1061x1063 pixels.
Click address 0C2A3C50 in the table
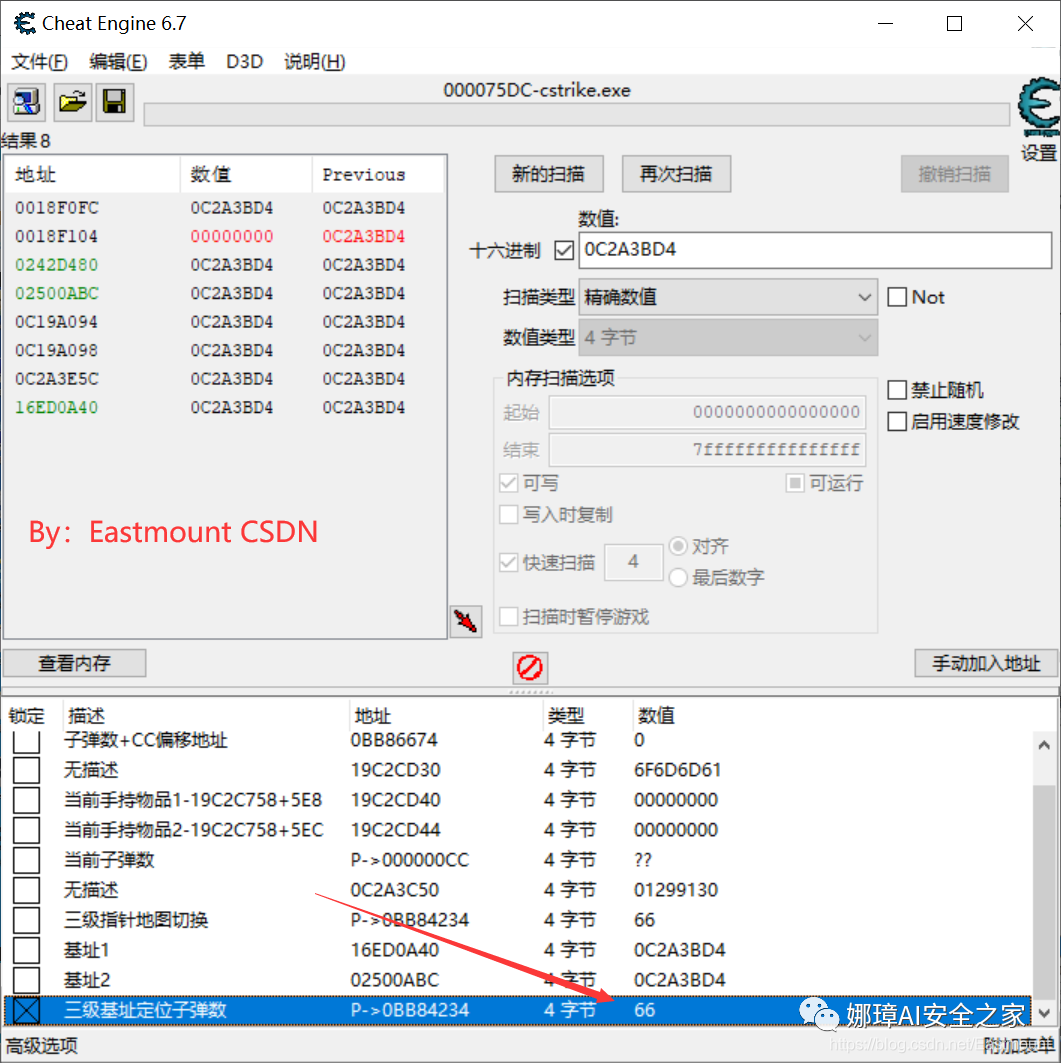395,890
